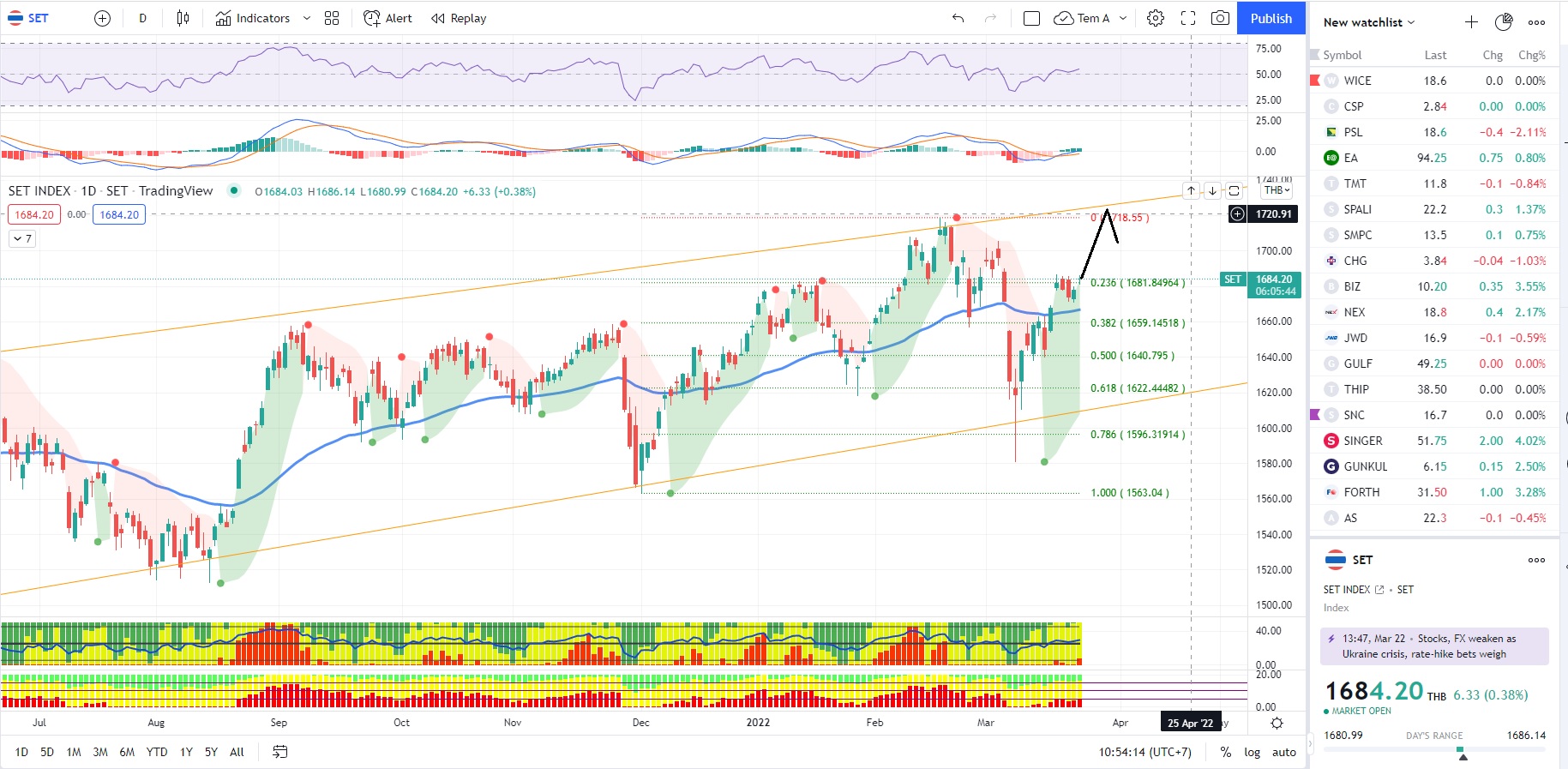Read Stocks, FX weaken news headline
The height and width of the screenshot is (769, 1568).
1434,646
